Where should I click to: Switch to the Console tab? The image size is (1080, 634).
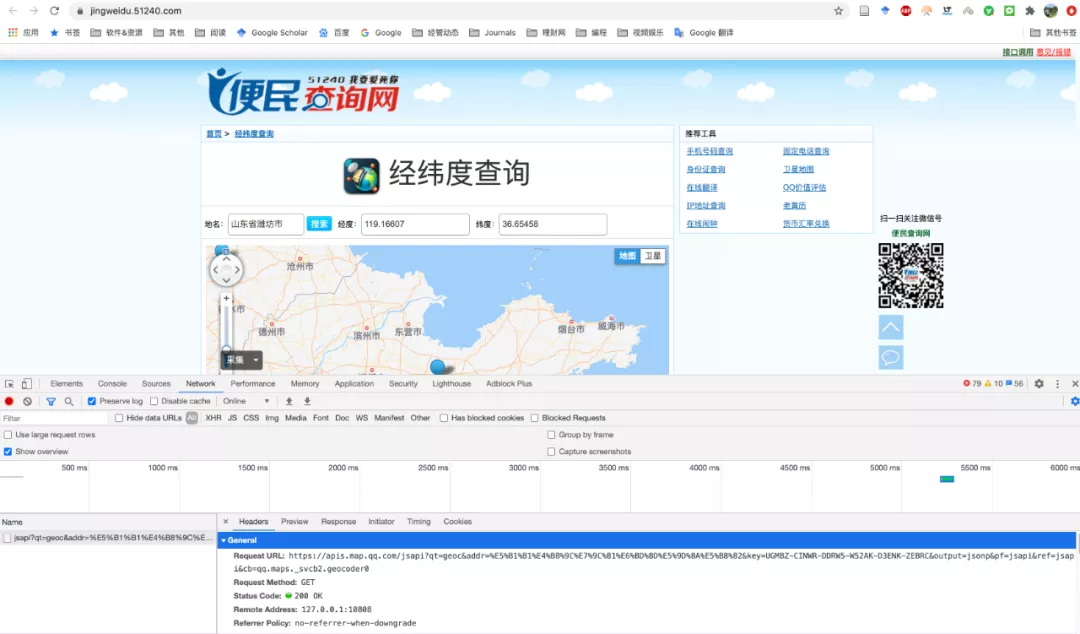(x=112, y=384)
